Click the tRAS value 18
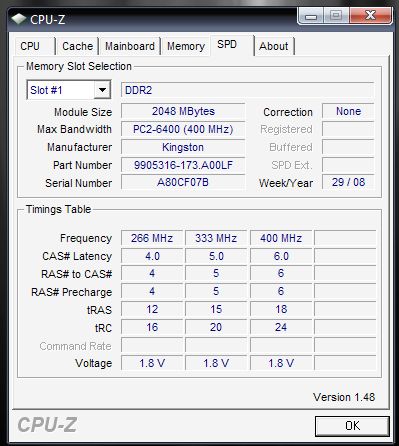 (281, 309)
